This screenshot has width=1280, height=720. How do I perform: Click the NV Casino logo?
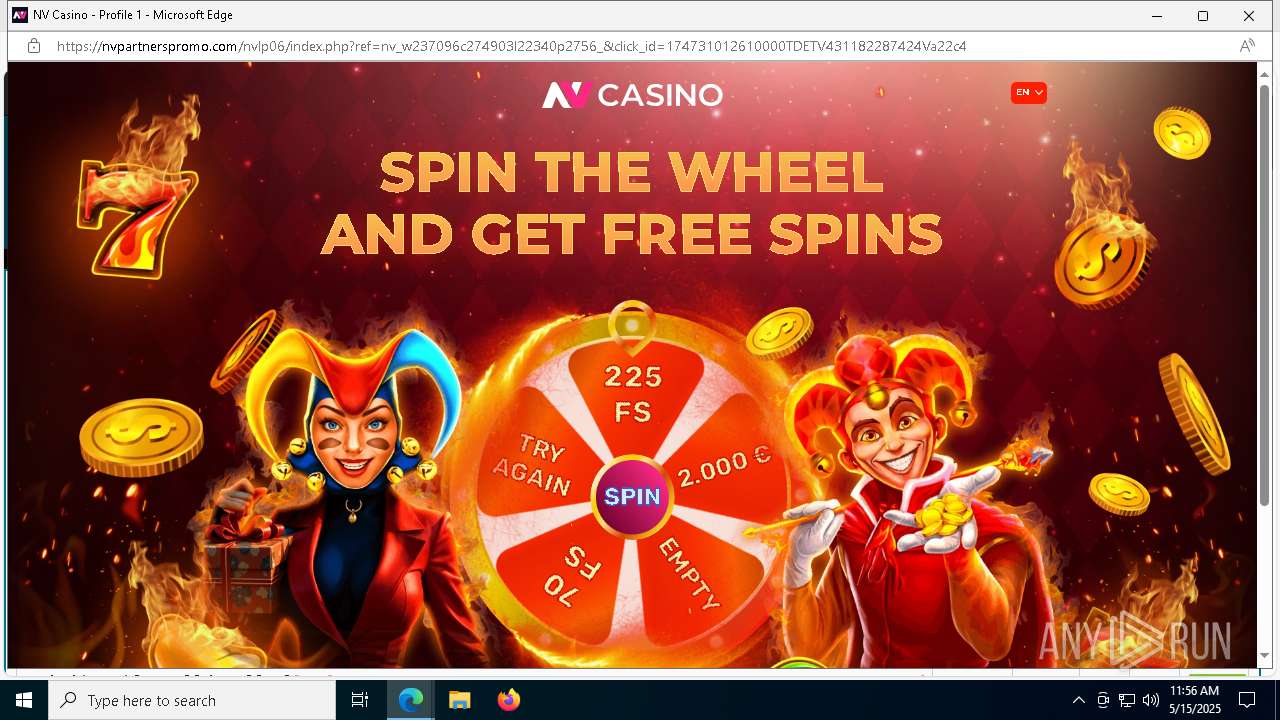pos(632,95)
